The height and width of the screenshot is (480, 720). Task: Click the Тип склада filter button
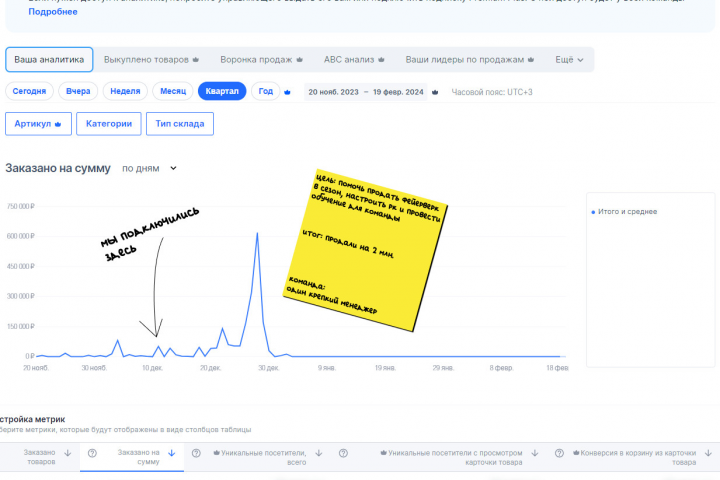tap(180, 124)
